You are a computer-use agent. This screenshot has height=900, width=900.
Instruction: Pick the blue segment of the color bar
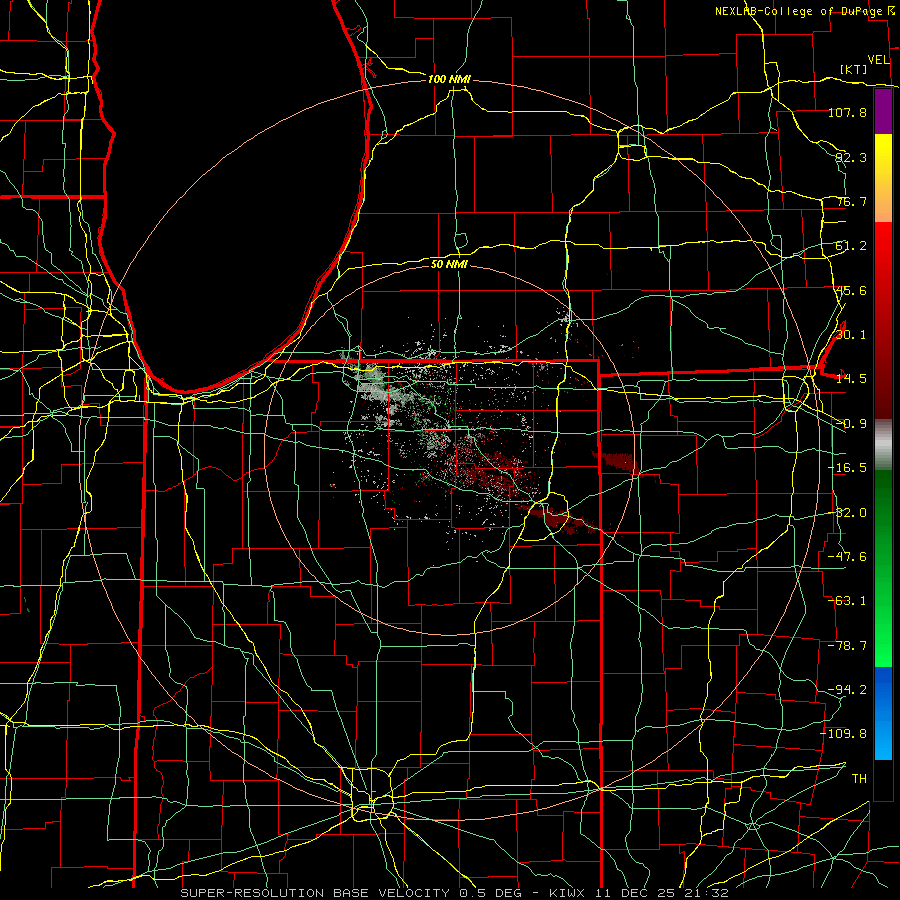tap(883, 713)
